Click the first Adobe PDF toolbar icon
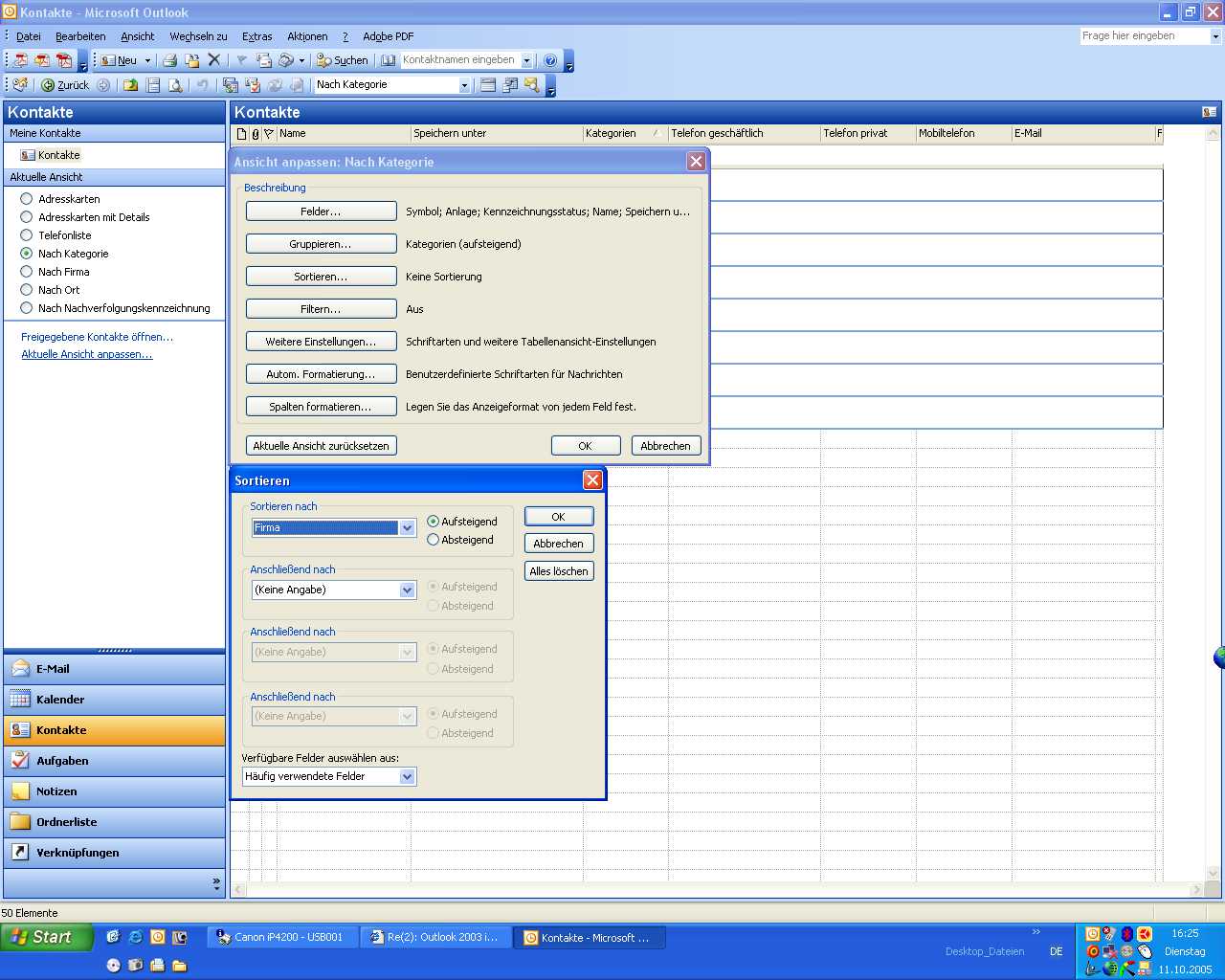This screenshot has height=980, width=1225. pos(21,60)
